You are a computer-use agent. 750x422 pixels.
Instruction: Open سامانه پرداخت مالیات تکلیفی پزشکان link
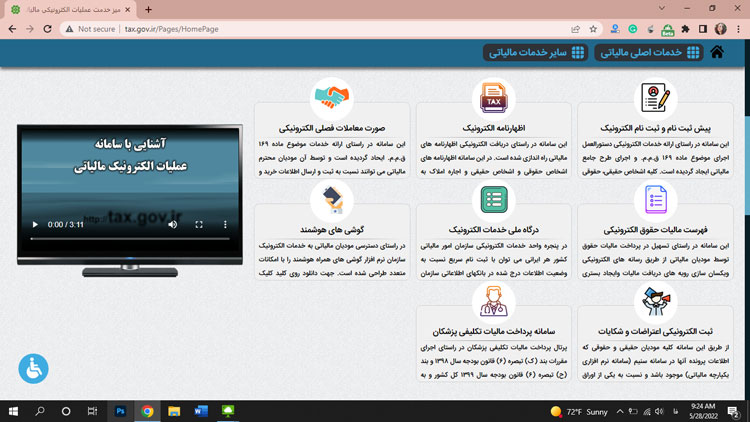(x=494, y=332)
